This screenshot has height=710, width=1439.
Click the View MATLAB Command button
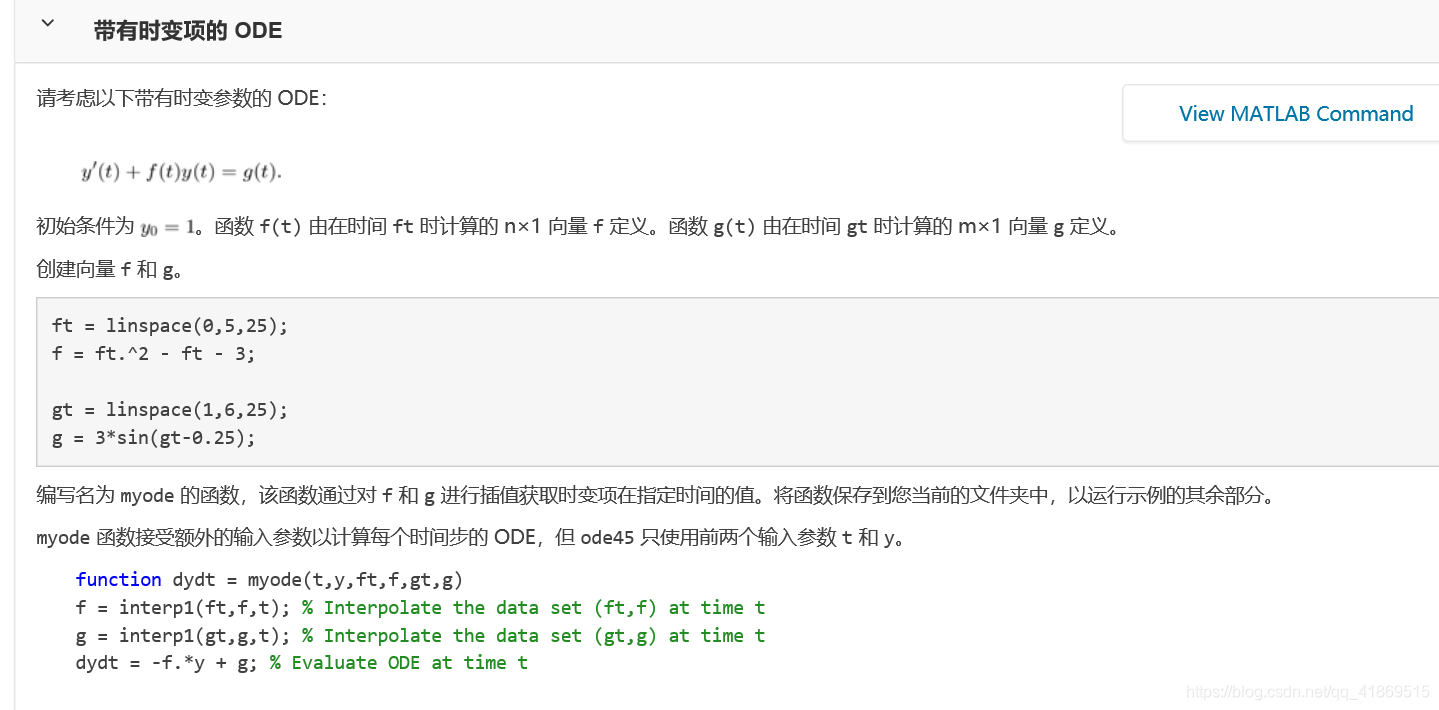pos(1295,114)
